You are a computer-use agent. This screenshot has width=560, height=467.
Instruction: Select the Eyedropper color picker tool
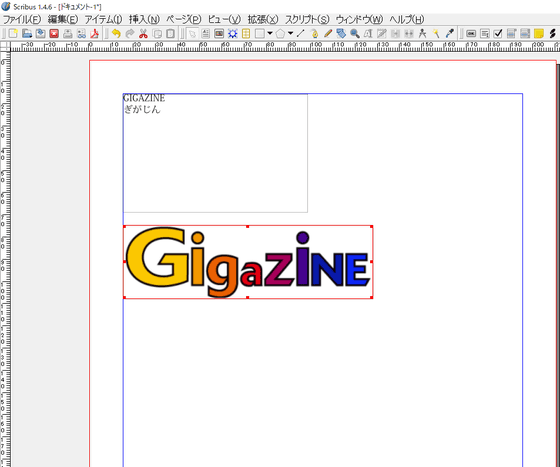[450, 34]
